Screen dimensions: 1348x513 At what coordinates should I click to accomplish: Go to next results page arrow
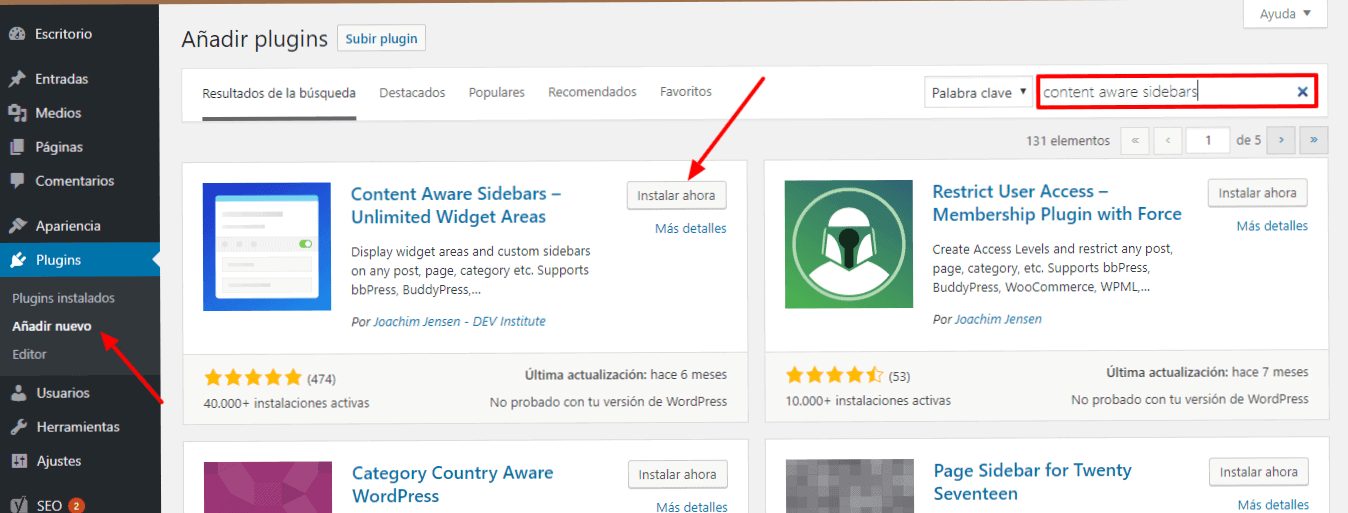tap(1280, 141)
